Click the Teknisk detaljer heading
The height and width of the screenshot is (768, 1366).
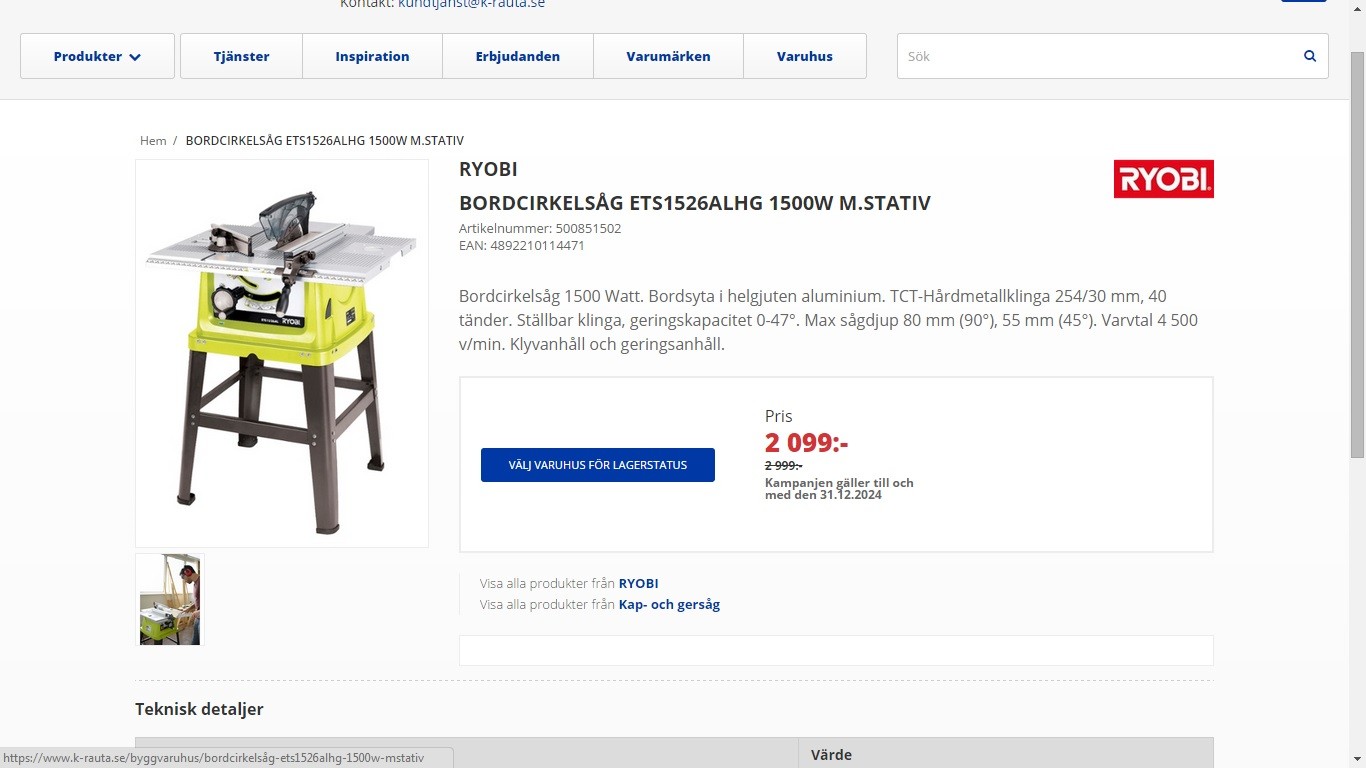pos(199,709)
